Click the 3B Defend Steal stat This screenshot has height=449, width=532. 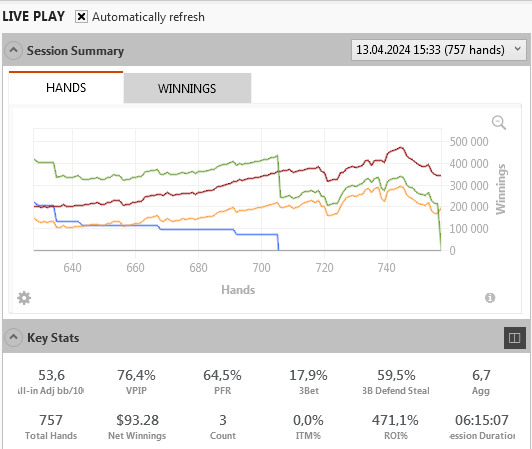tap(396, 382)
